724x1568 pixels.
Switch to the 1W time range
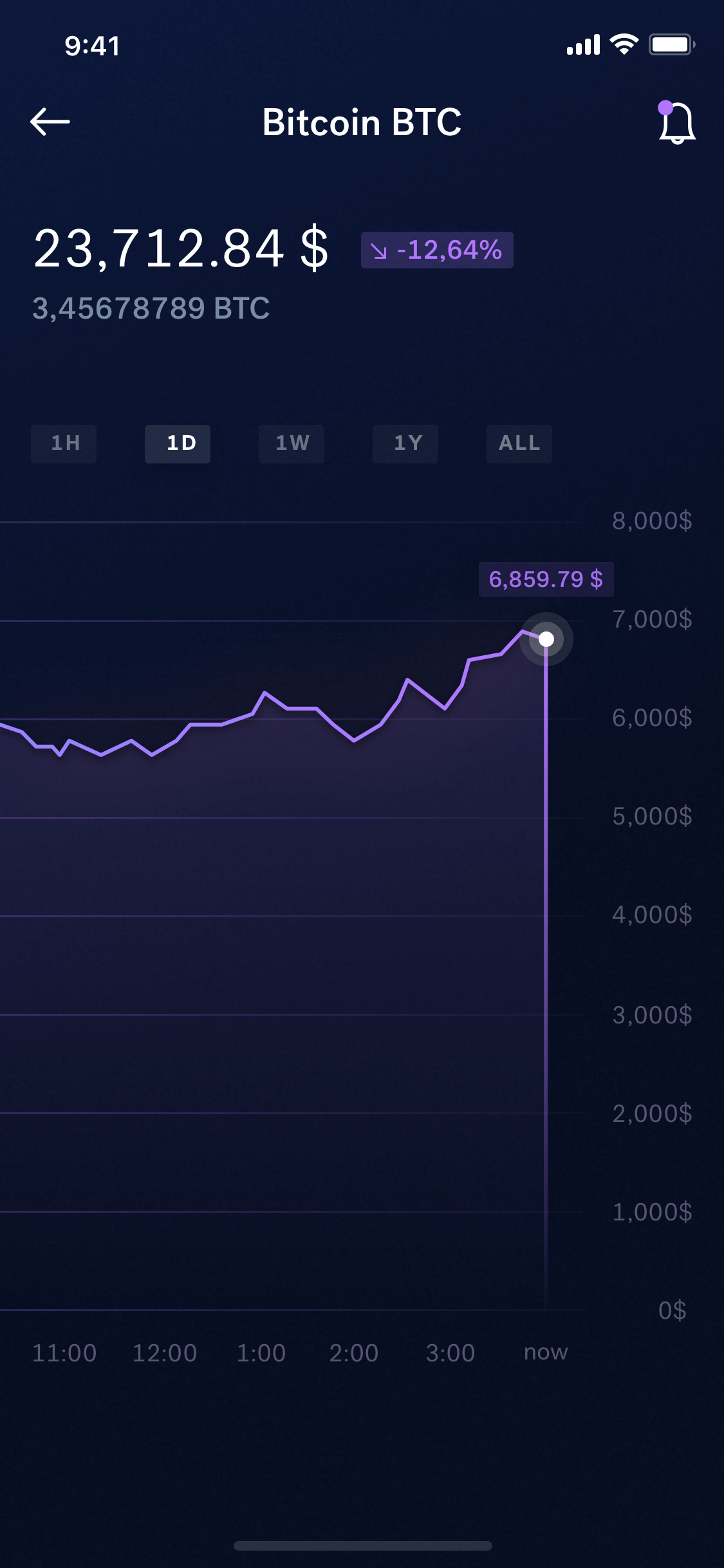292,443
